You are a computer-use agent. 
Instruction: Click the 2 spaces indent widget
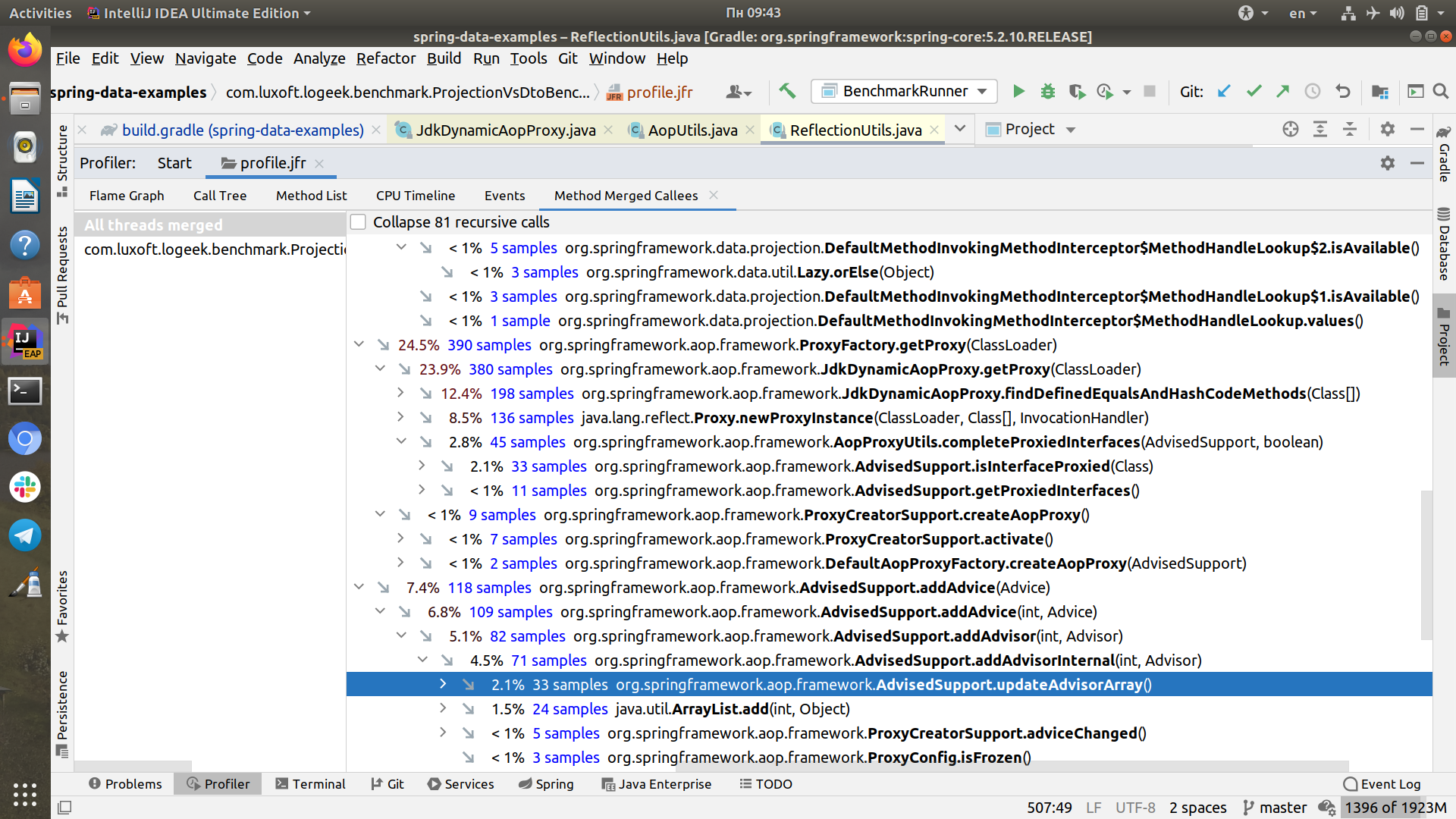pyautogui.click(x=1198, y=808)
